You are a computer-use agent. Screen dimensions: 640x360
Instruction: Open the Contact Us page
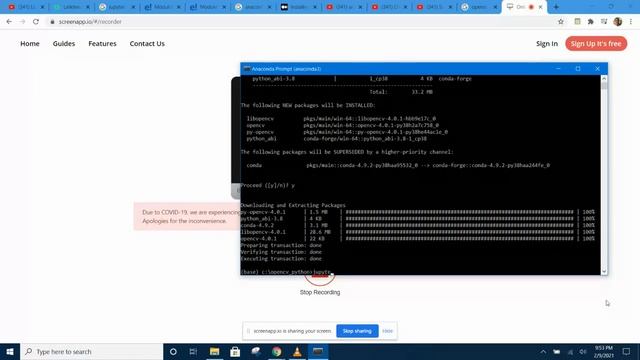147,43
